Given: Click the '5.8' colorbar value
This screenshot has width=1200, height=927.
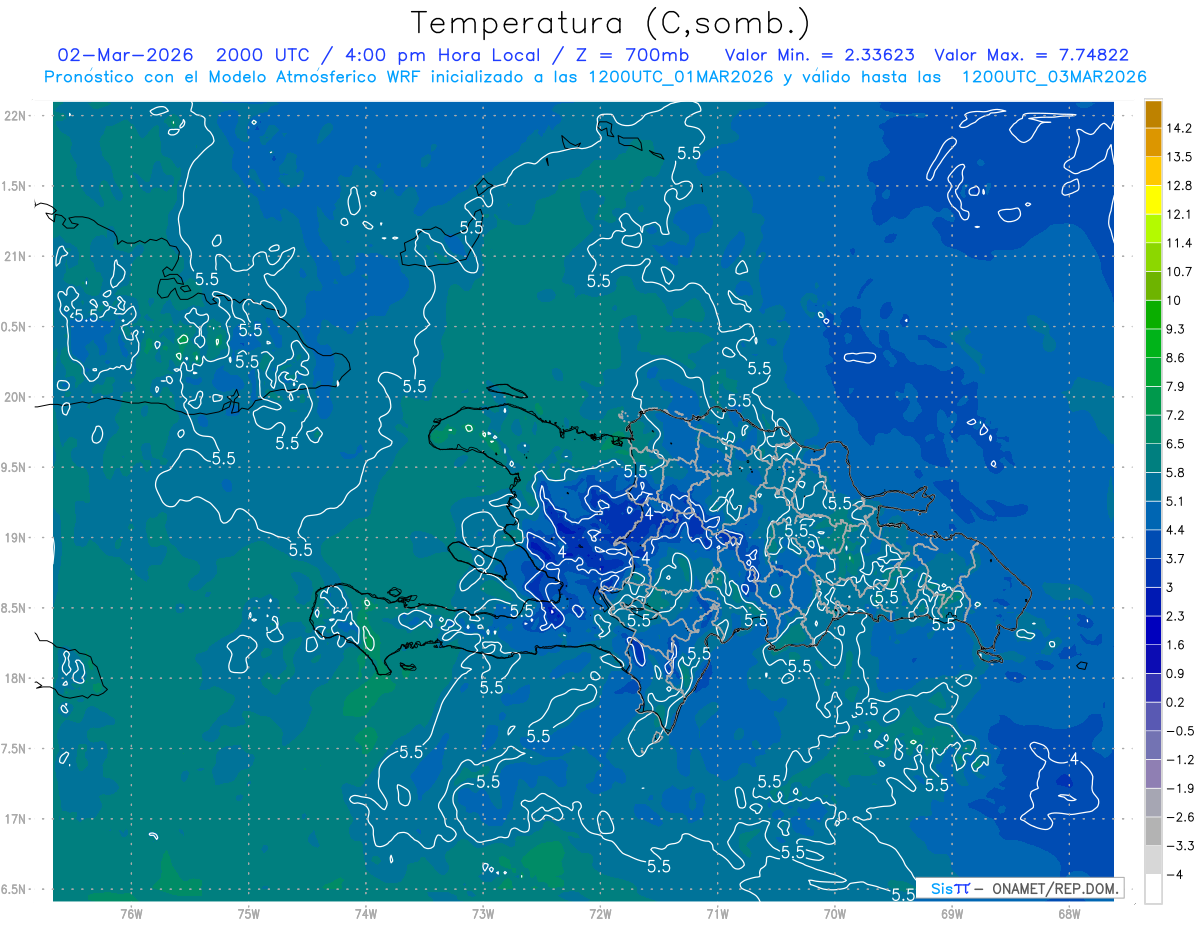Looking at the screenshot, I should tap(1176, 472).
